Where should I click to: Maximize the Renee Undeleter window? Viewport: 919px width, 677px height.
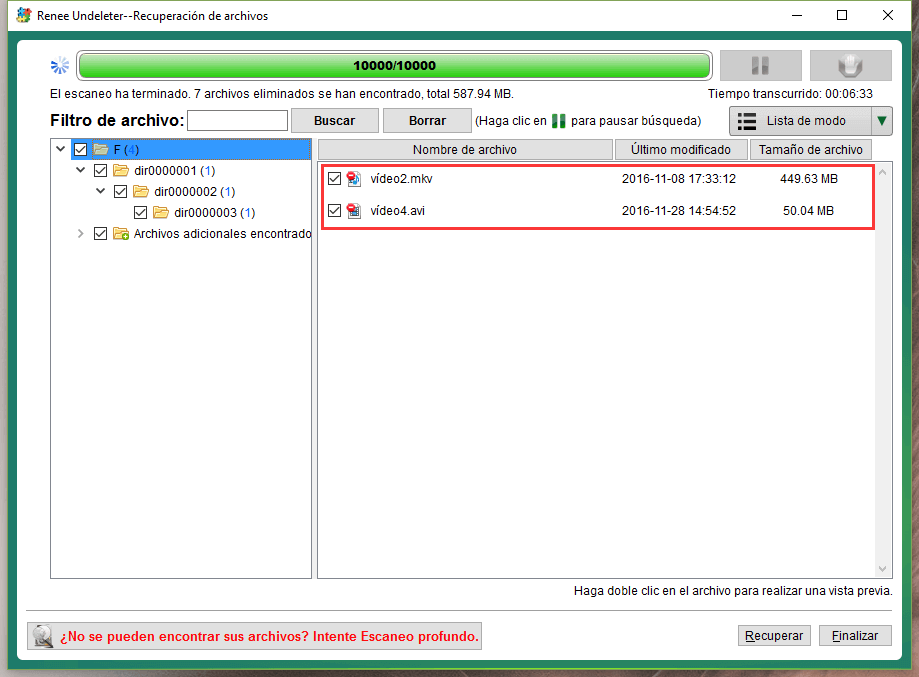tap(842, 15)
